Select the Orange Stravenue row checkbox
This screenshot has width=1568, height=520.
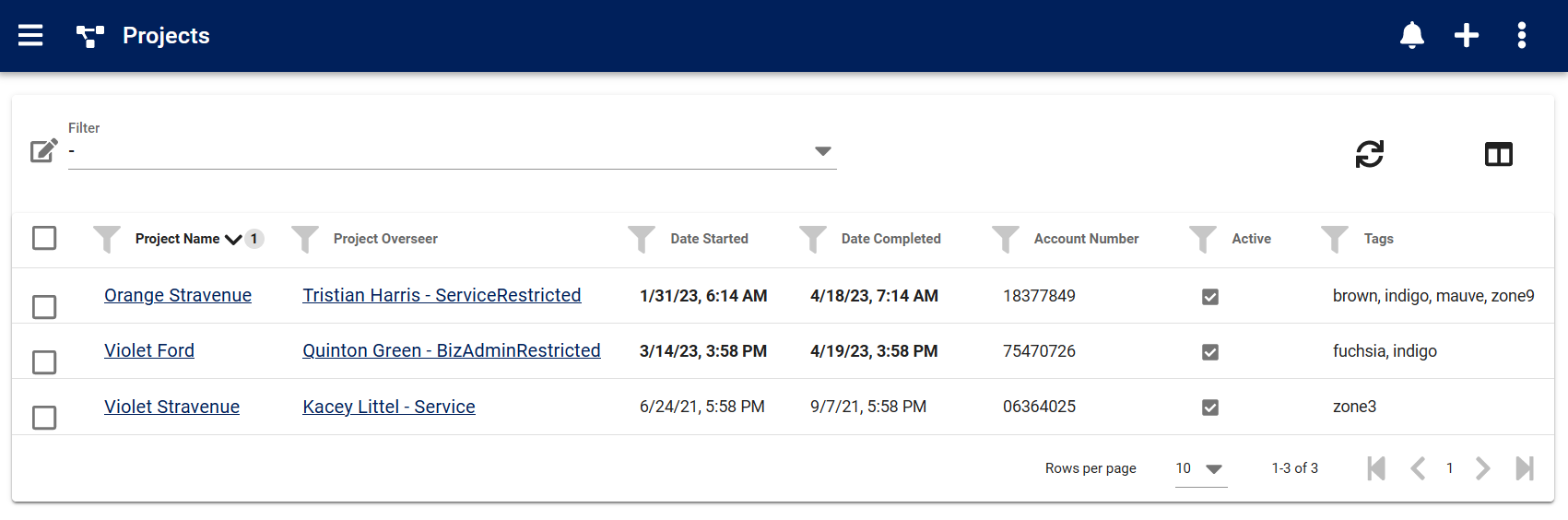pos(44,307)
